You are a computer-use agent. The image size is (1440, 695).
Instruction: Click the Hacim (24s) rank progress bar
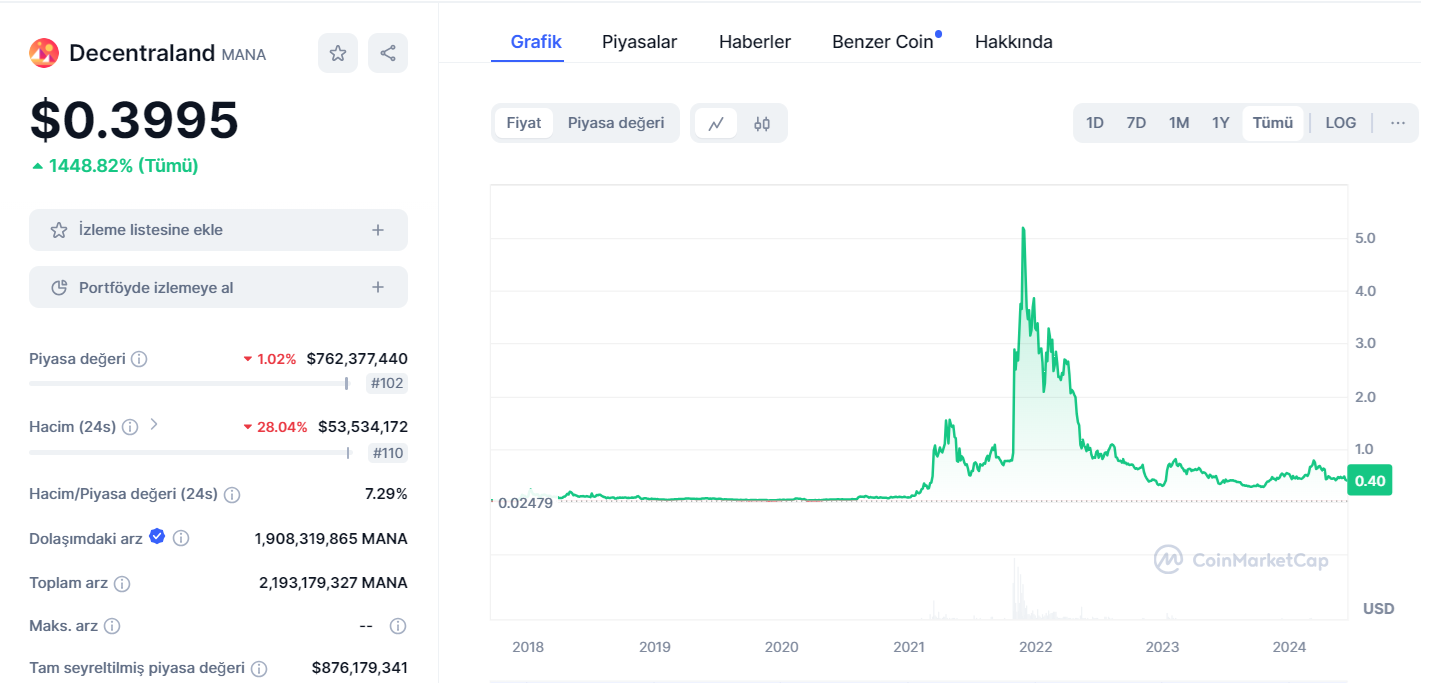pos(189,453)
